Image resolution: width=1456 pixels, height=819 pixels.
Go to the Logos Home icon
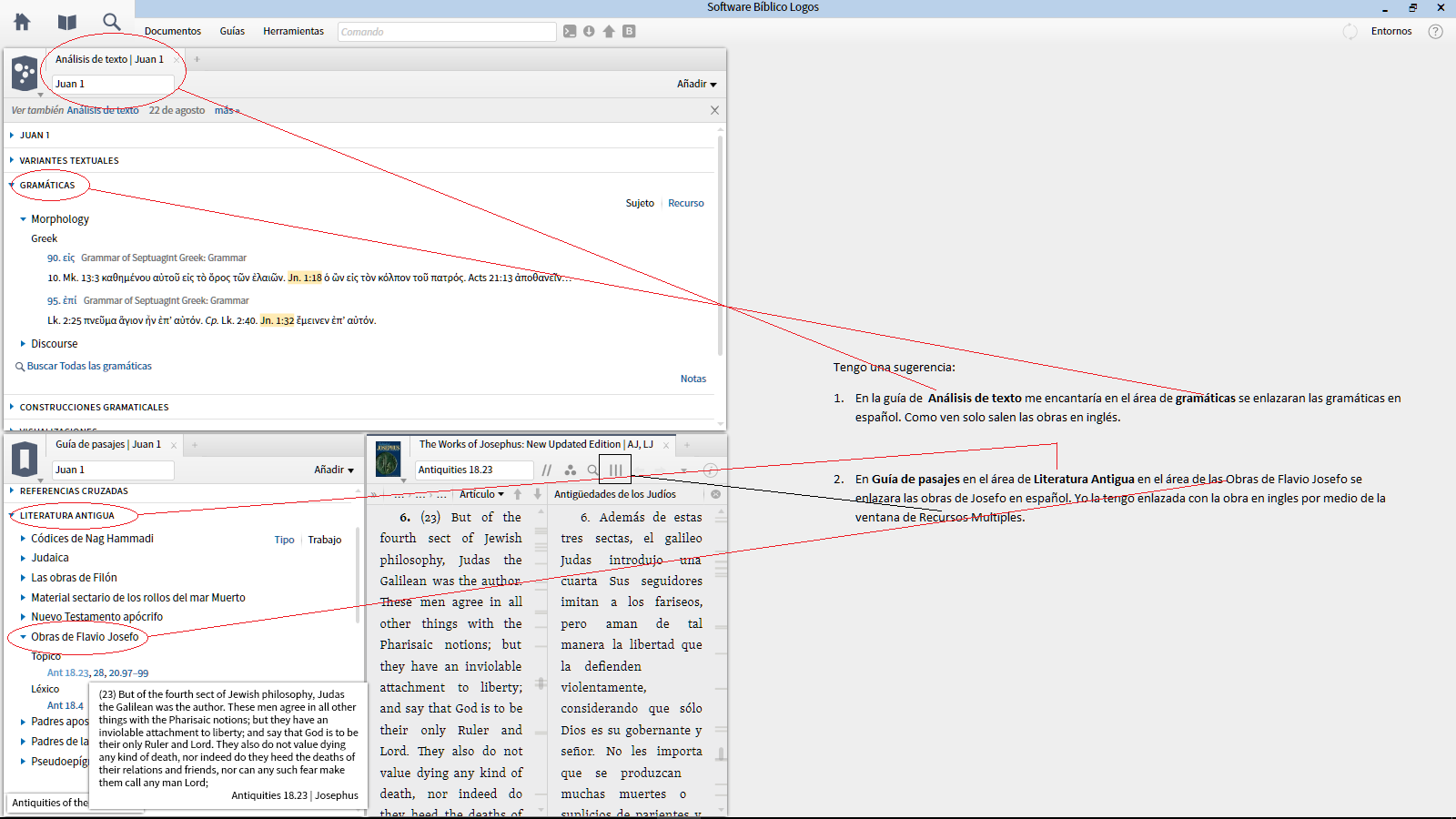click(x=22, y=22)
